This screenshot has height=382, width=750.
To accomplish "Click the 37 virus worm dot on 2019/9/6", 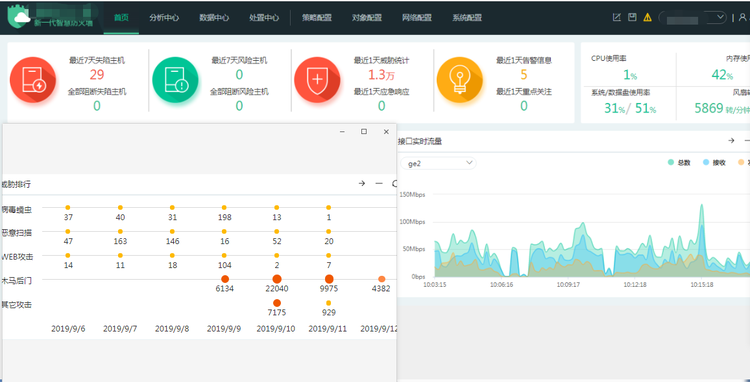I will coord(68,207).
